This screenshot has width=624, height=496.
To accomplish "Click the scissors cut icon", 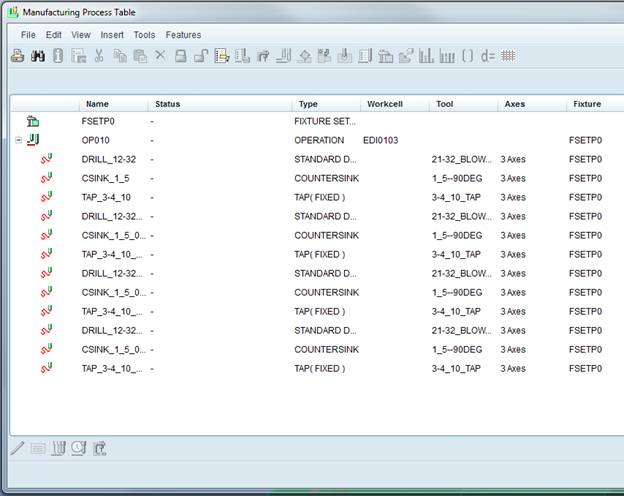I will point(99,56).
